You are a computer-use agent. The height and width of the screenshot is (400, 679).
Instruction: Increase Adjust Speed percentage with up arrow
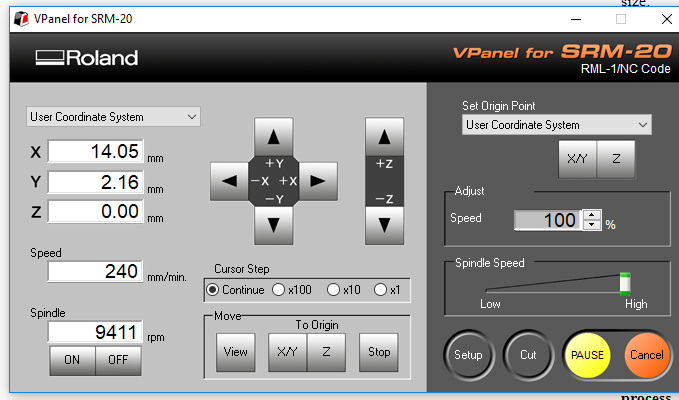(592, 215)
